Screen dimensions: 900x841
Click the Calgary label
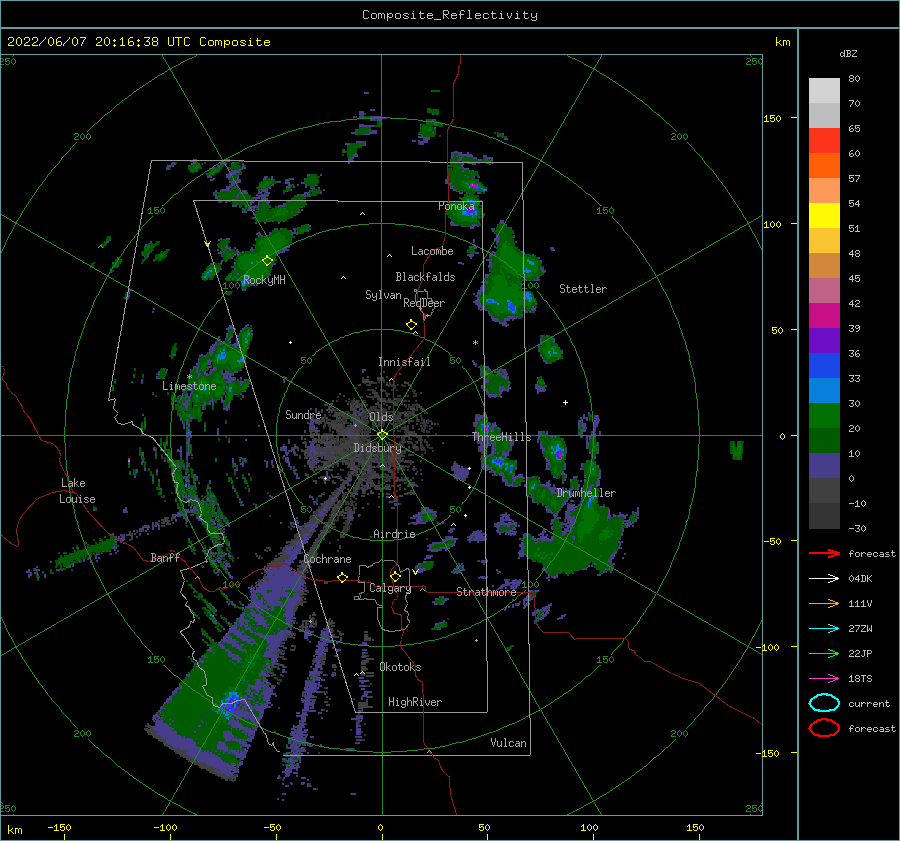pyautogui.click(x=390, y=588)
